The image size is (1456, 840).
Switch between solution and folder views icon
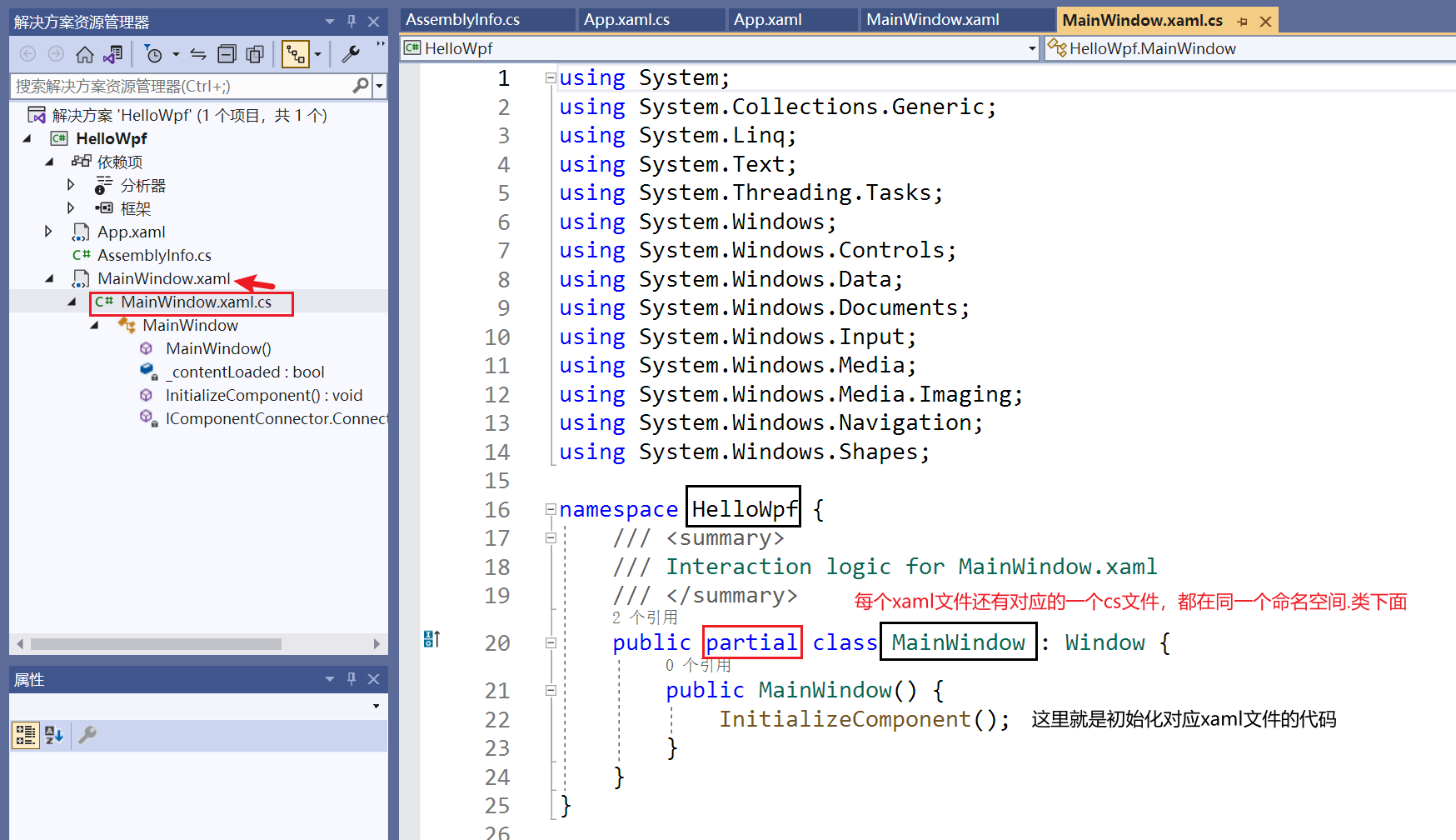112,55
